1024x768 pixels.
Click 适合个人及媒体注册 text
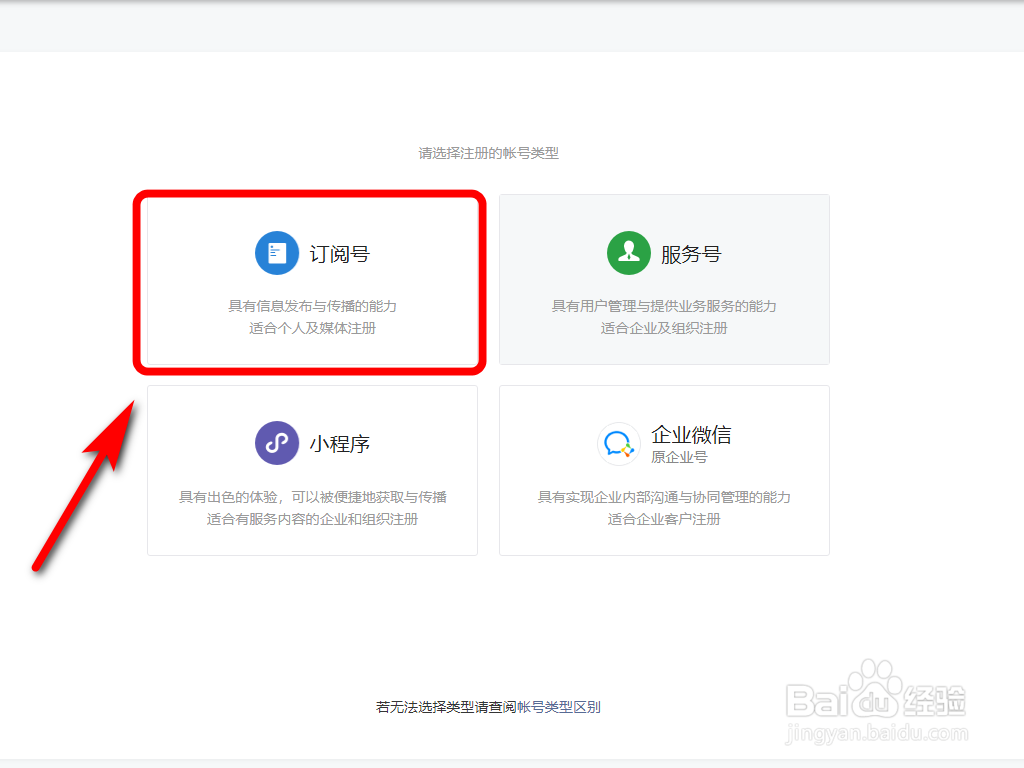(312, 328)
